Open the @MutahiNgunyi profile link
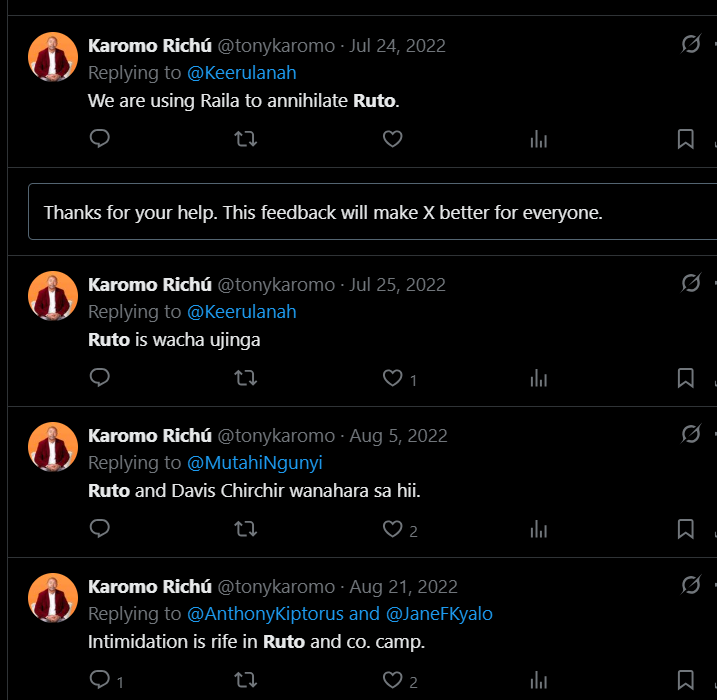Screen dimensions: 717x700 coord(254,463)
